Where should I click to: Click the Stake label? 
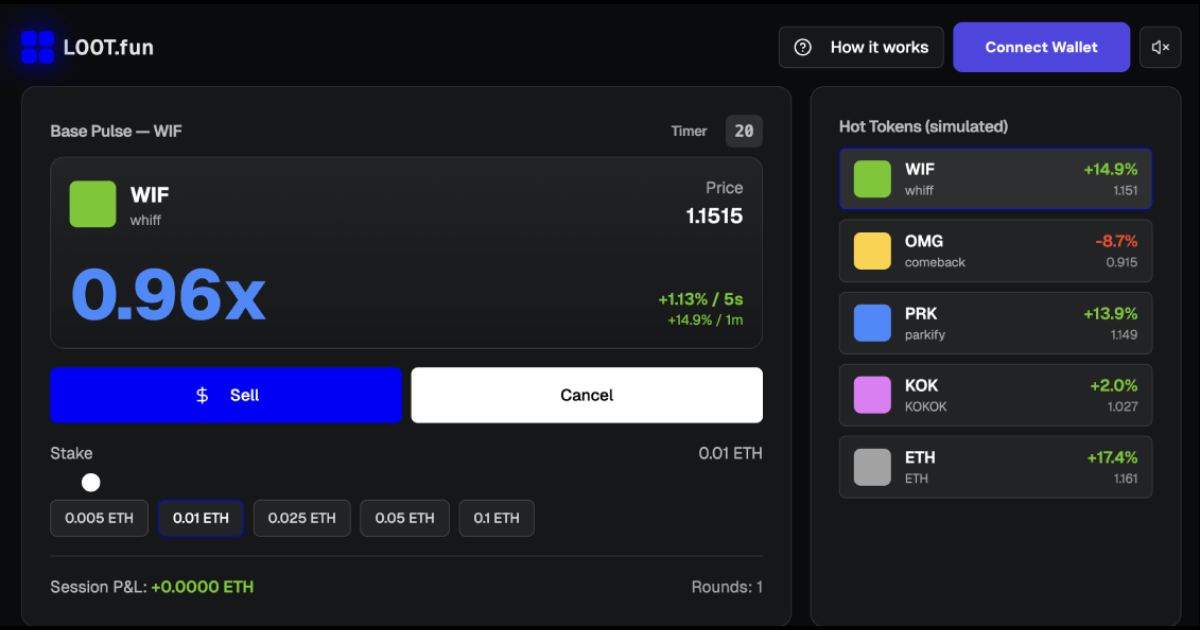[71, 453]
